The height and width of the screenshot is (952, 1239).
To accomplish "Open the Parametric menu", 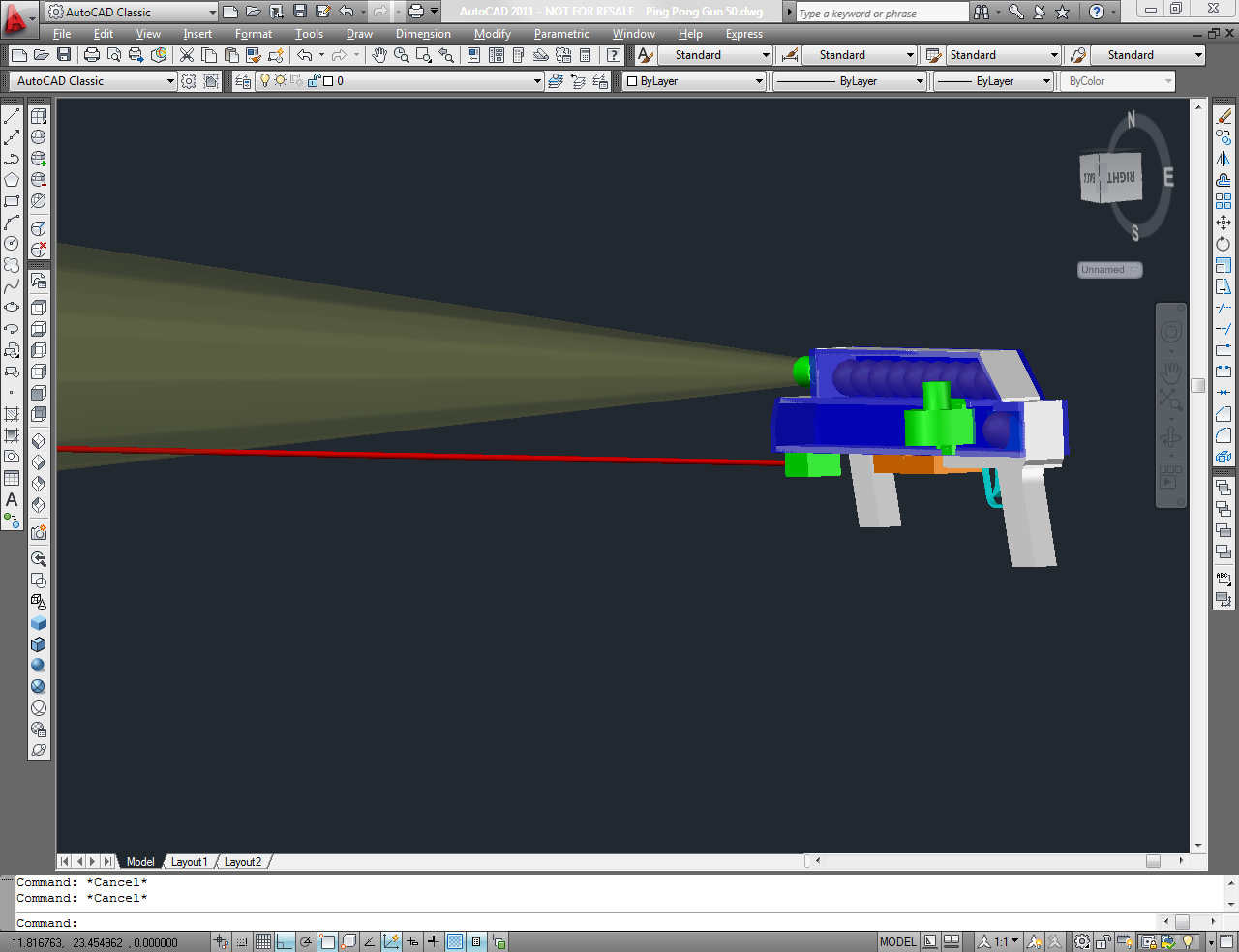I will [561, 34].
